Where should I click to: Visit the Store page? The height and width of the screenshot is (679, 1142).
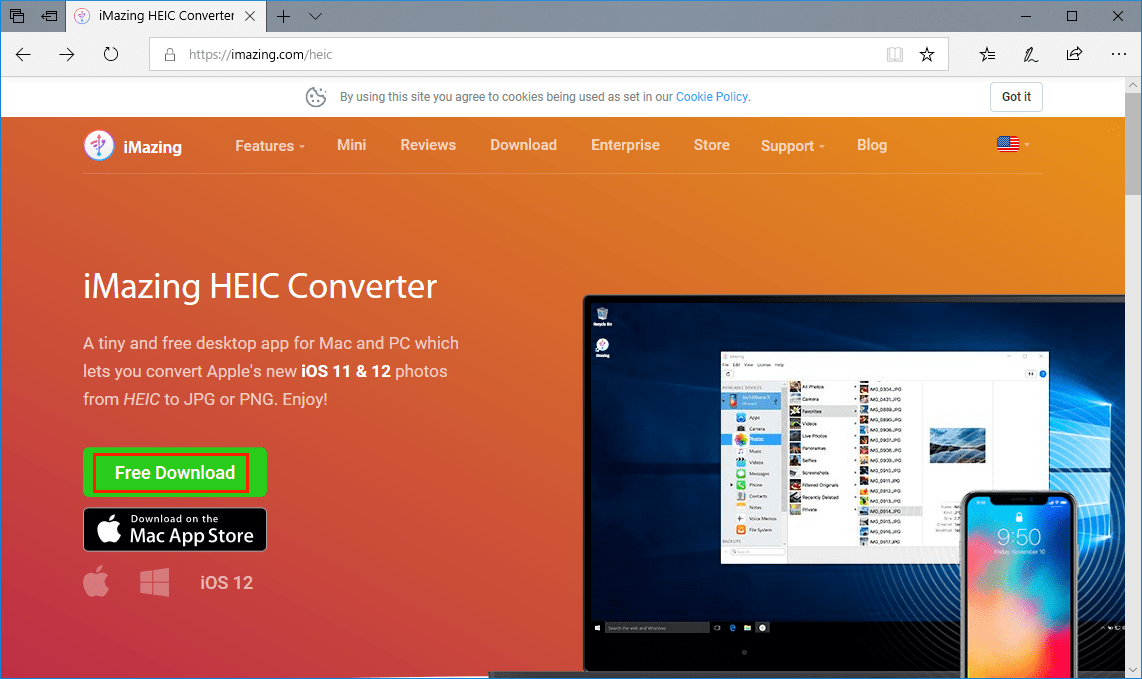click(712, 145)
